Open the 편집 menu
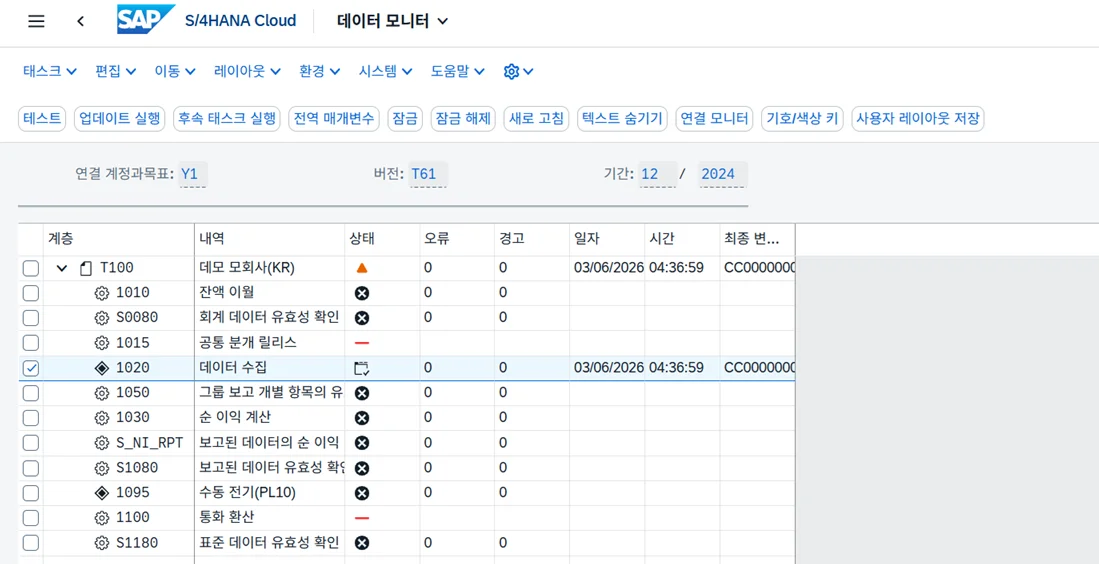 click(116, 71)
